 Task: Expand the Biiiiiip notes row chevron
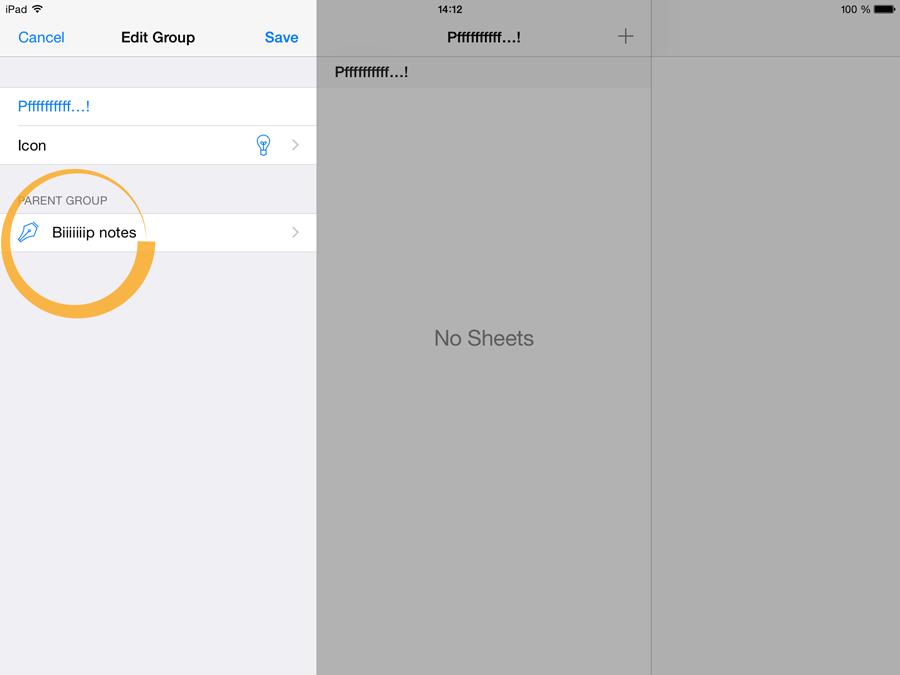(295, 232)
